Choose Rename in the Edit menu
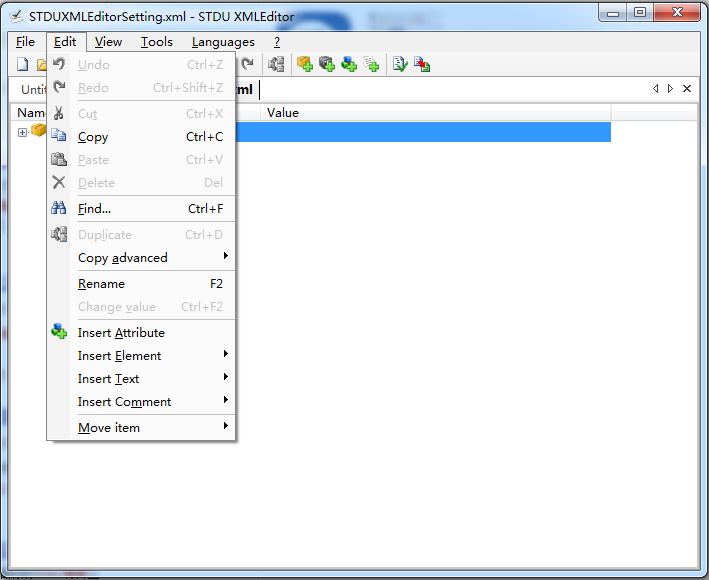 [x=141, y=284]
